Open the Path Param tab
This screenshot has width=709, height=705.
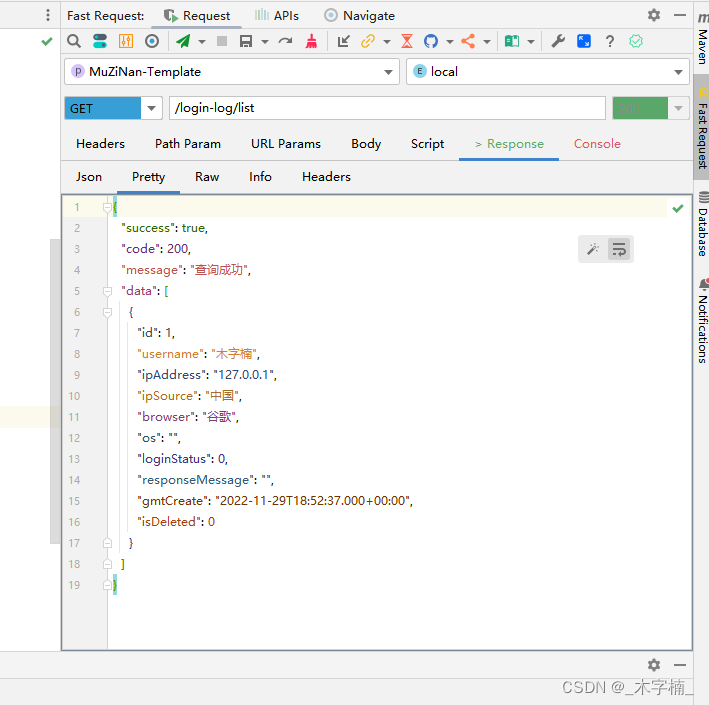pyautogui.click(x=188, y=144)
